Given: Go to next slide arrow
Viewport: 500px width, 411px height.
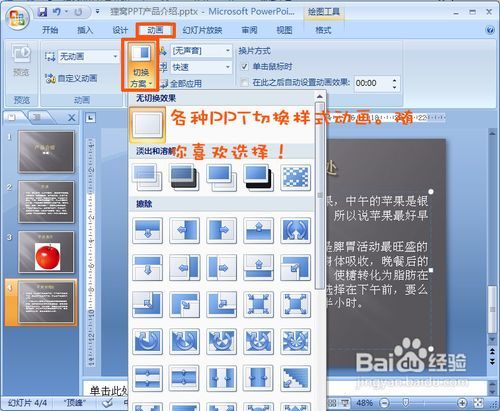Looking at the screenshot, I should (493, 361).
